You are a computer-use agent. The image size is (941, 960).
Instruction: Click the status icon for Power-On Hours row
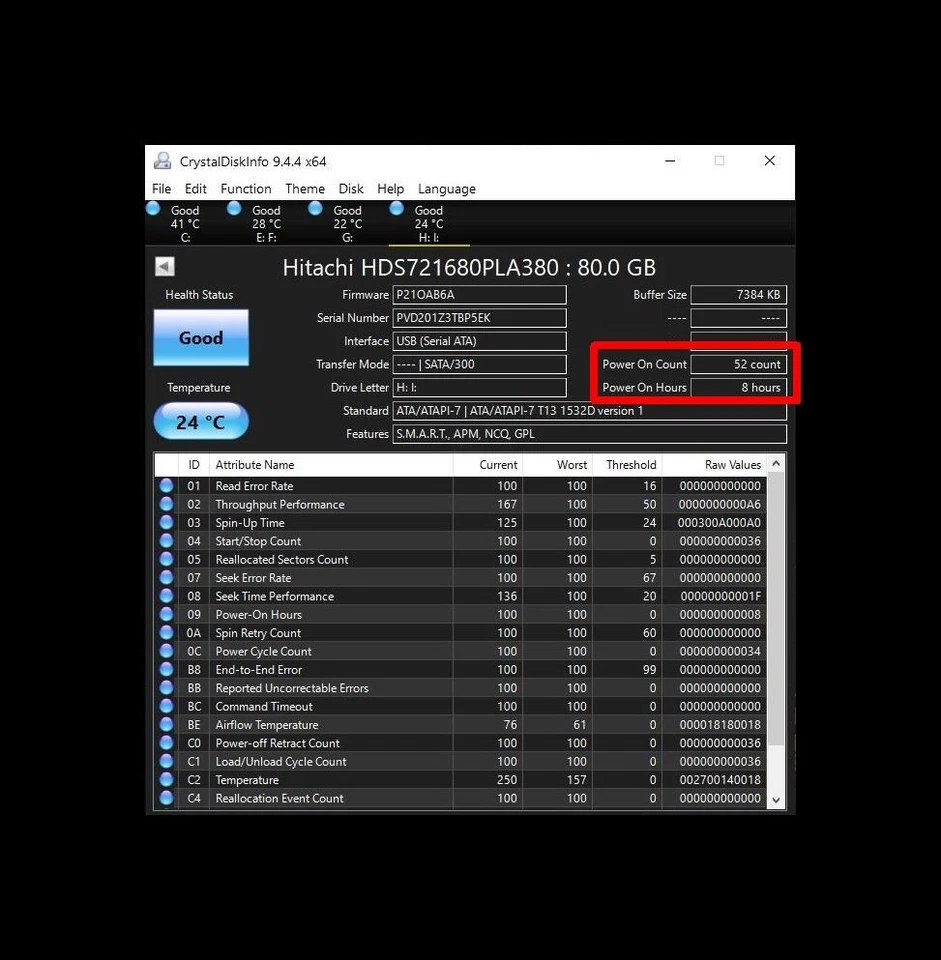tap(166, 614)
